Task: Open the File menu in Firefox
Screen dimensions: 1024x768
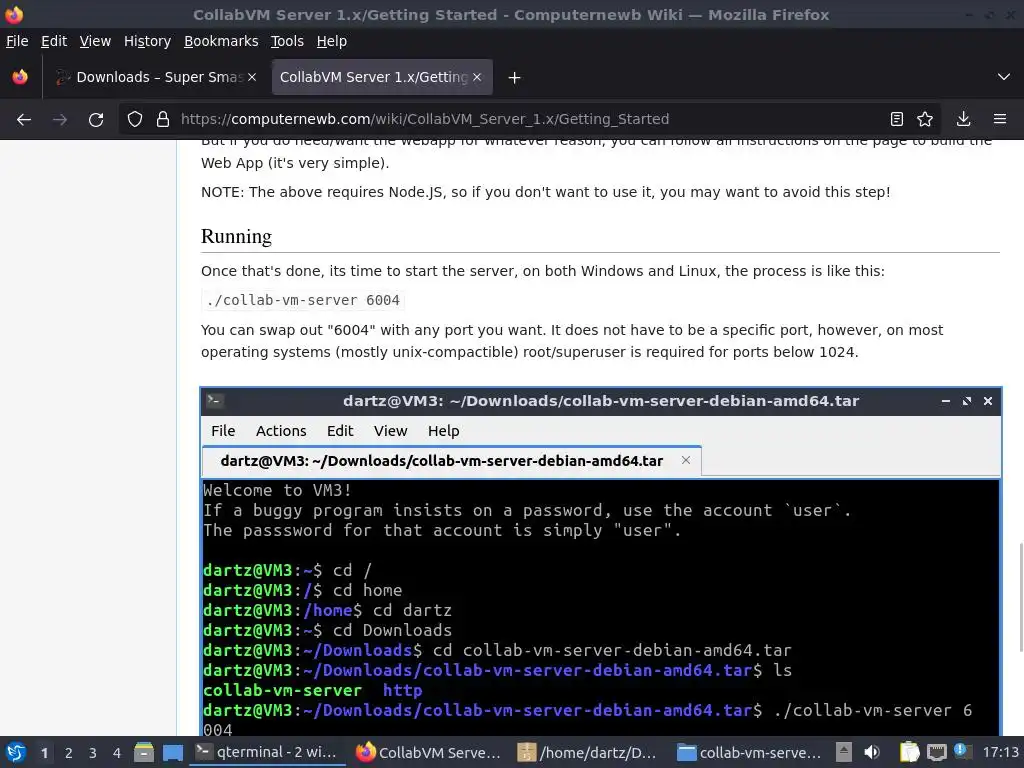Action: coord(17,41)
